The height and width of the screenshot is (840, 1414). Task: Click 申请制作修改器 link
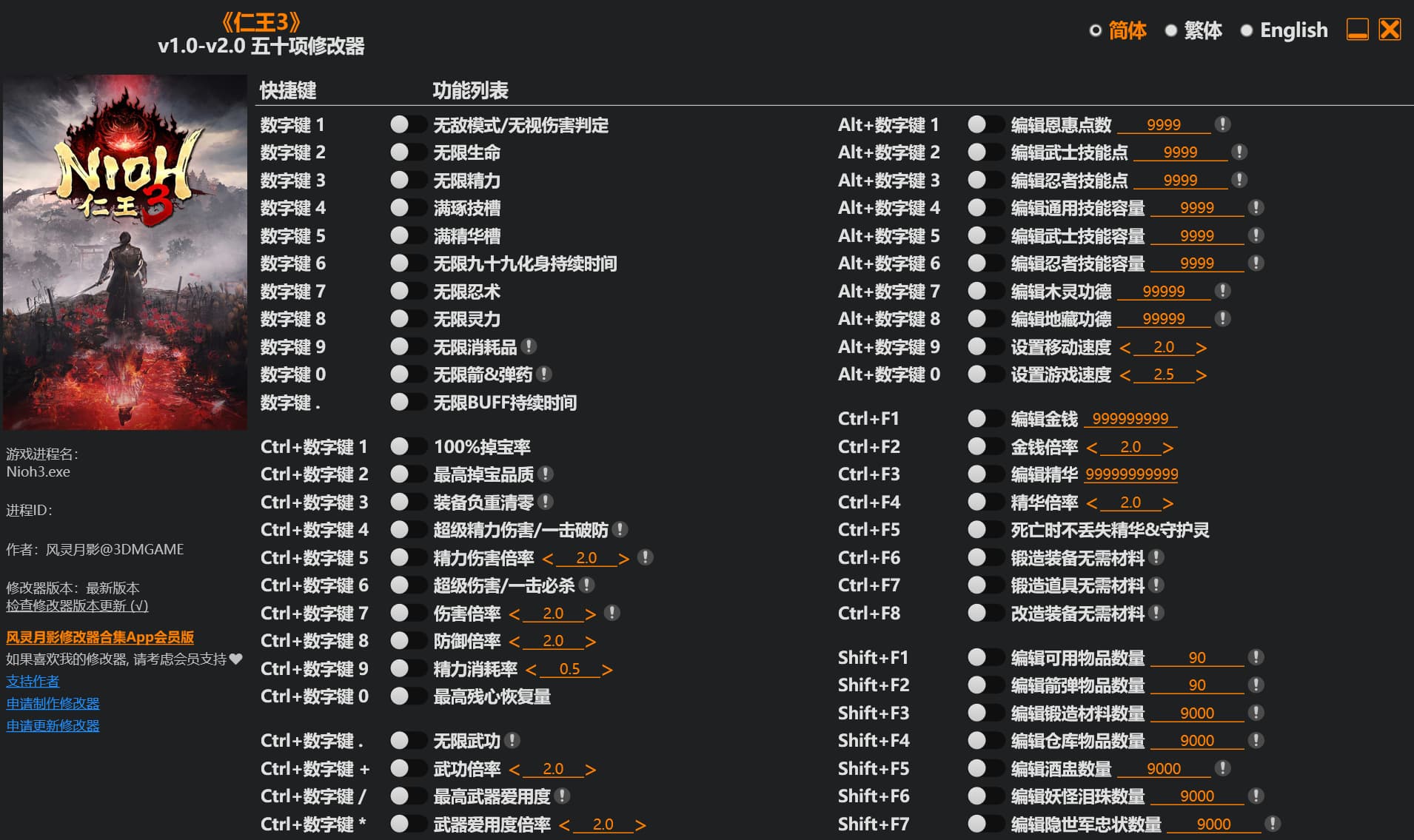pos(53,703)
